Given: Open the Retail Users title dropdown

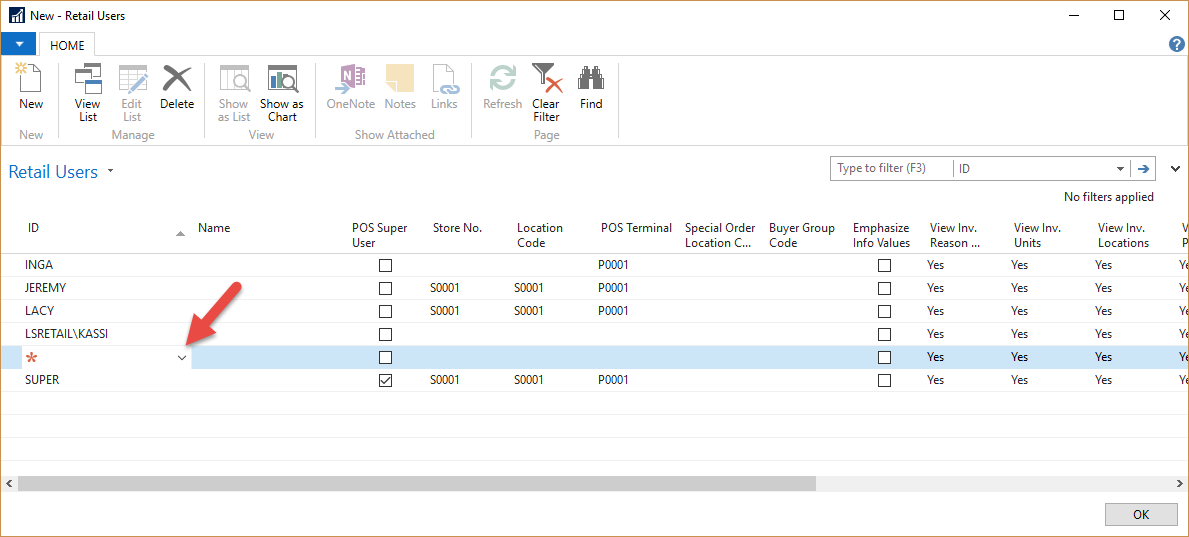Looking at the screenshot, I should click(111, 171).
